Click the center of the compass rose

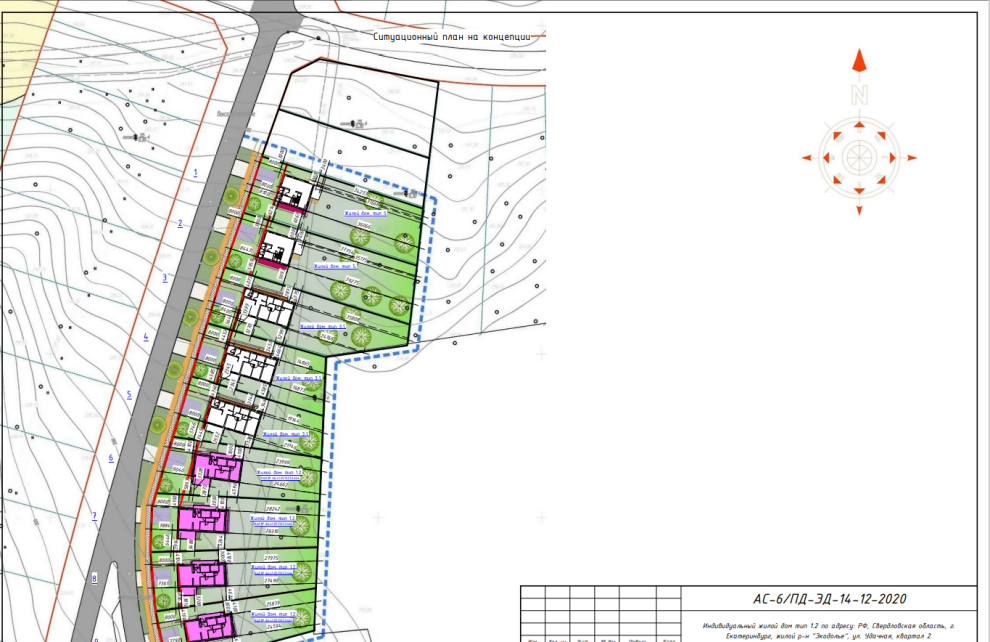tap(858, 157)
